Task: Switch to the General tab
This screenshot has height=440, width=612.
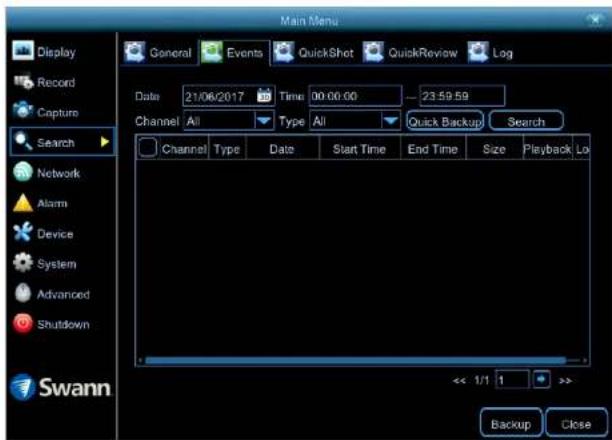Action: click(159, 53)
